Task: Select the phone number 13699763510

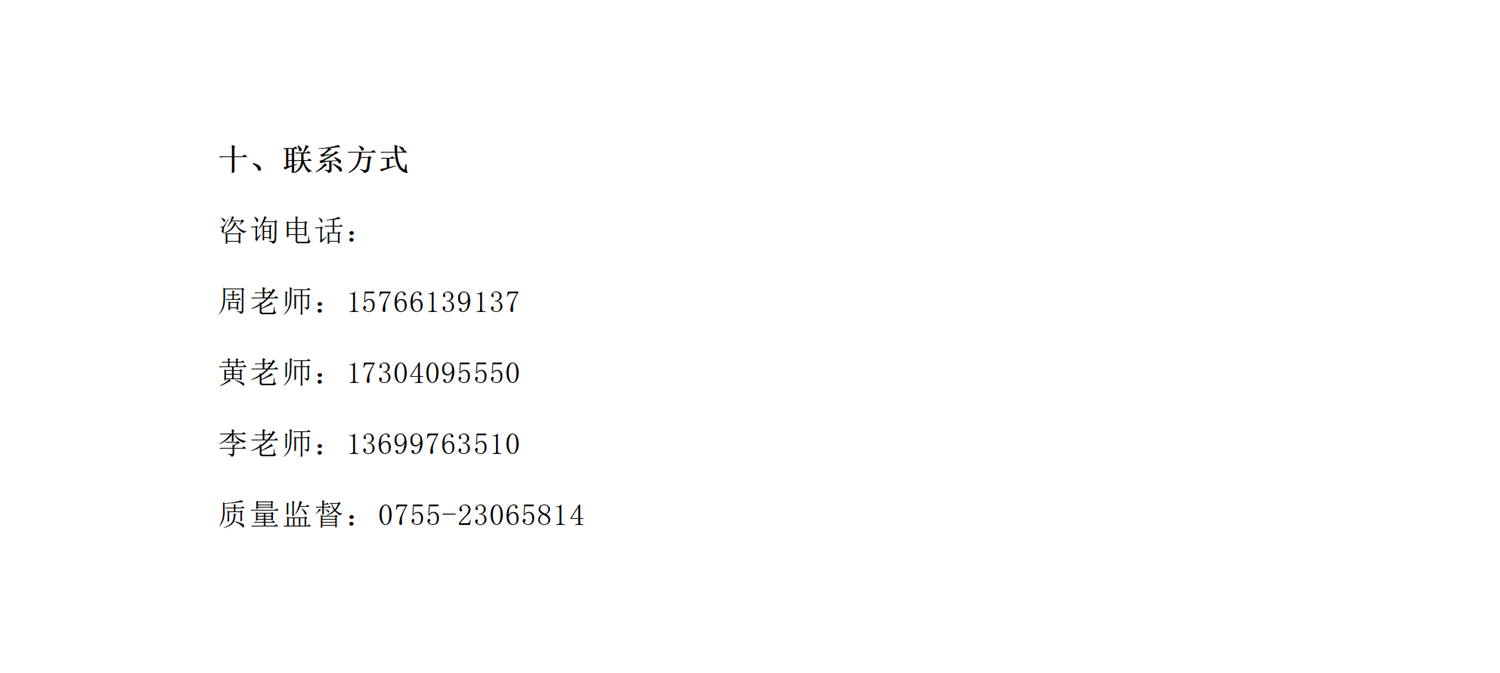Action: tap(433, 445)
